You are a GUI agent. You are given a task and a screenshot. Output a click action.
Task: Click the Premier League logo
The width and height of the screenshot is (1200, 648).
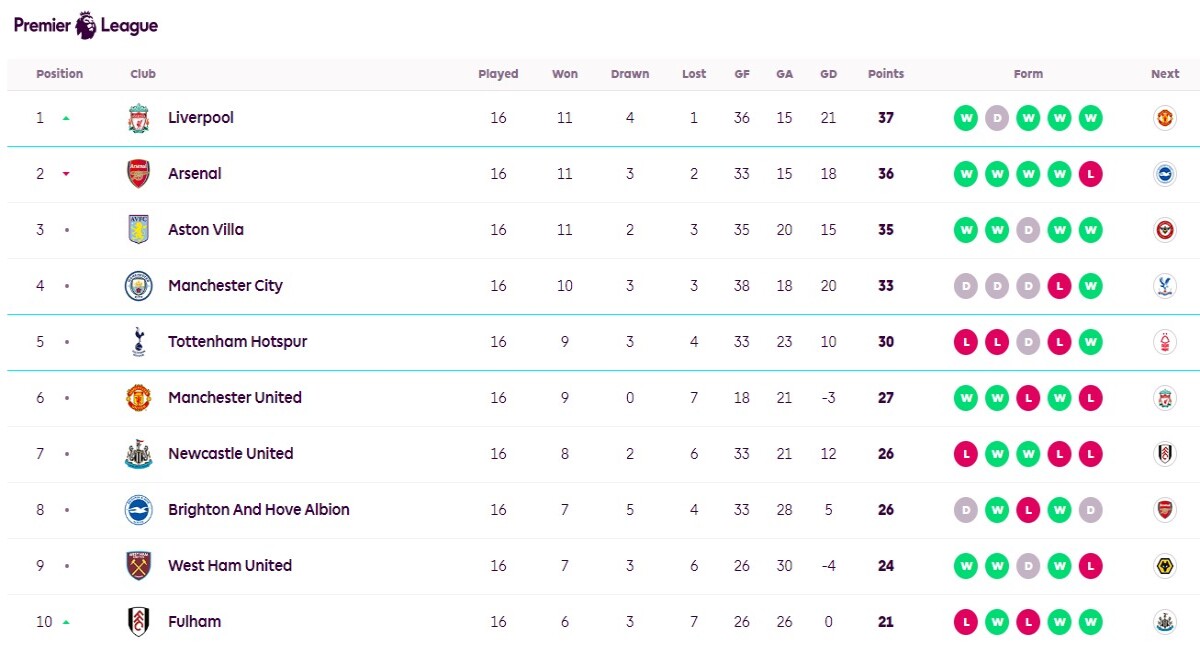86,25
